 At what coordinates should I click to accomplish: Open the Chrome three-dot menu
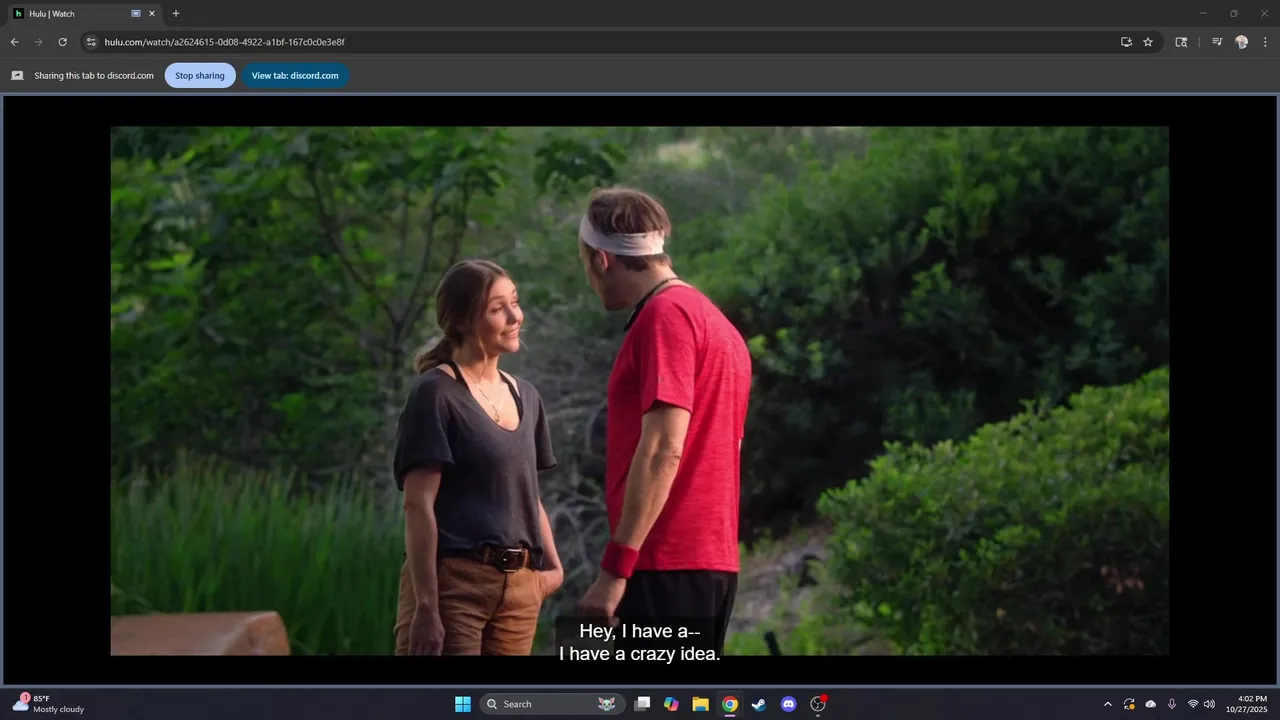pyautogui.click(x=1265, y=42)
